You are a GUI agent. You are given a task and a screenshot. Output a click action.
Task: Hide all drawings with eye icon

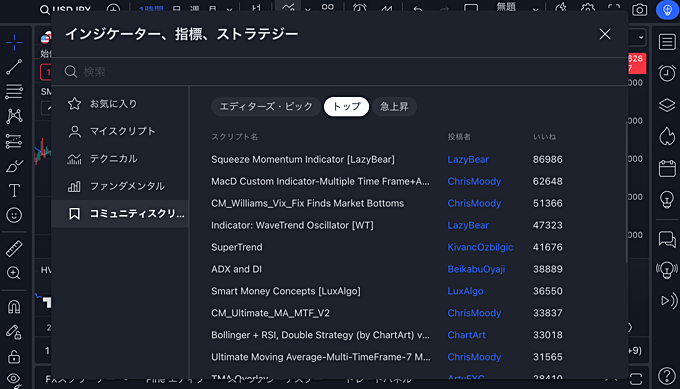(14, 379)
